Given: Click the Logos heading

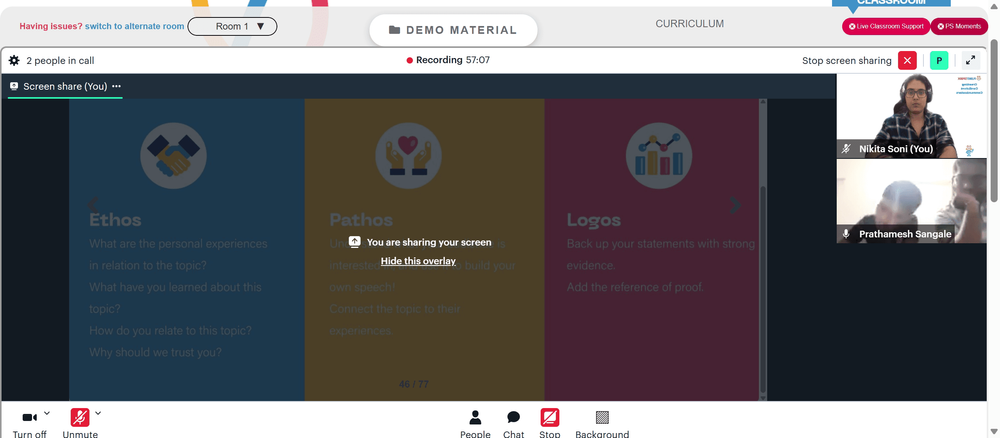Looking at the screenshot, I should (x=594, y=220).
